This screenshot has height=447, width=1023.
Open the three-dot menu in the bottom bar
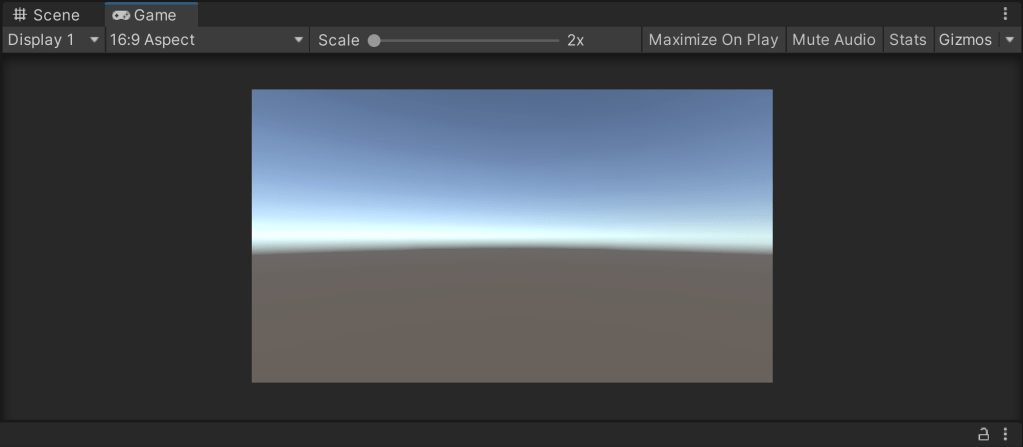point(1005,434)
